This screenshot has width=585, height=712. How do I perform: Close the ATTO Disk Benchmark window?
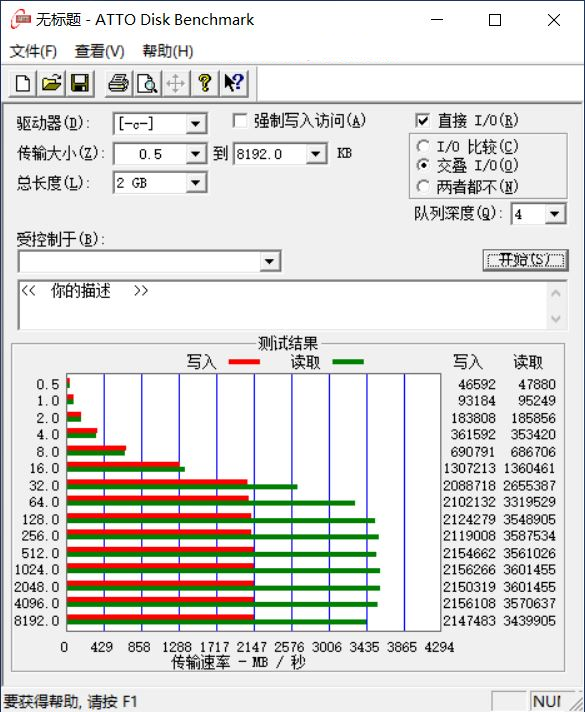coord(554,20)
